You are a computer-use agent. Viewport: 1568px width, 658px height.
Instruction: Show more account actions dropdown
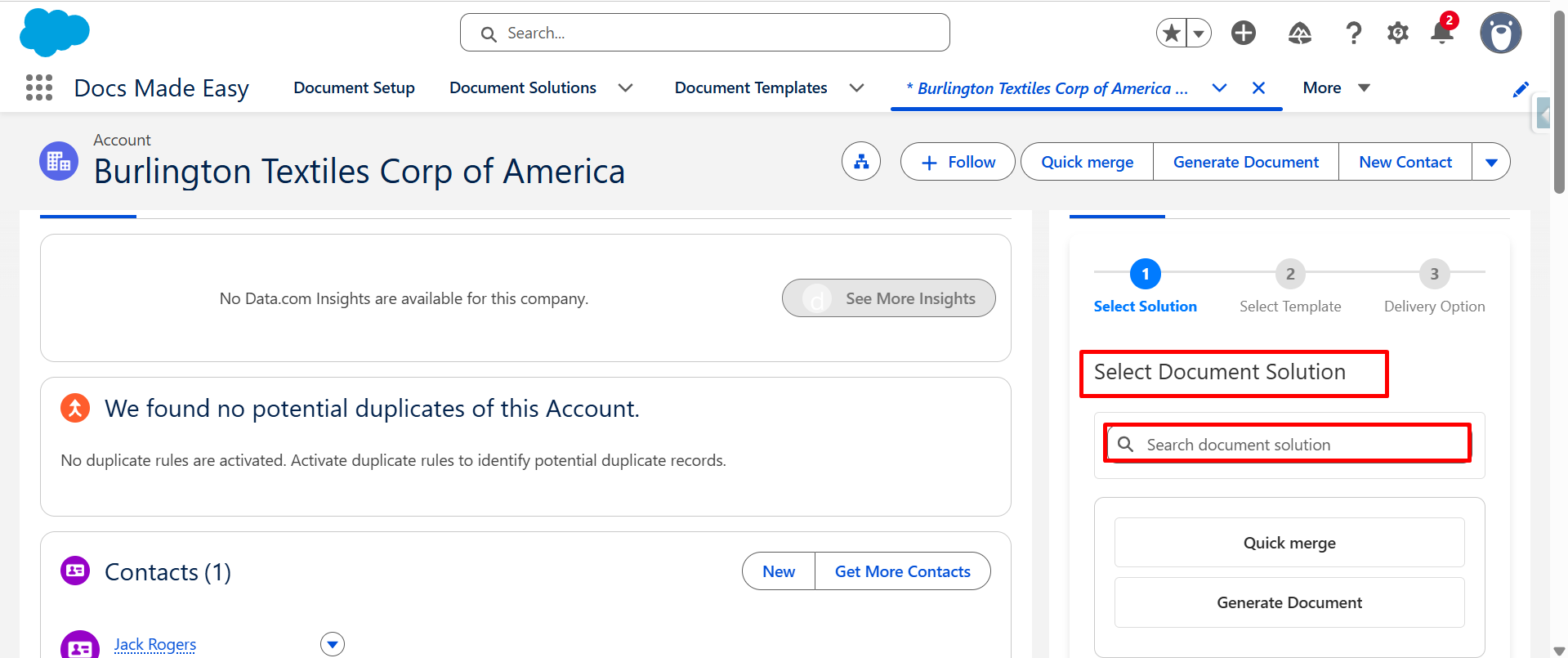pyautogui.click(x=1491, y=162)
